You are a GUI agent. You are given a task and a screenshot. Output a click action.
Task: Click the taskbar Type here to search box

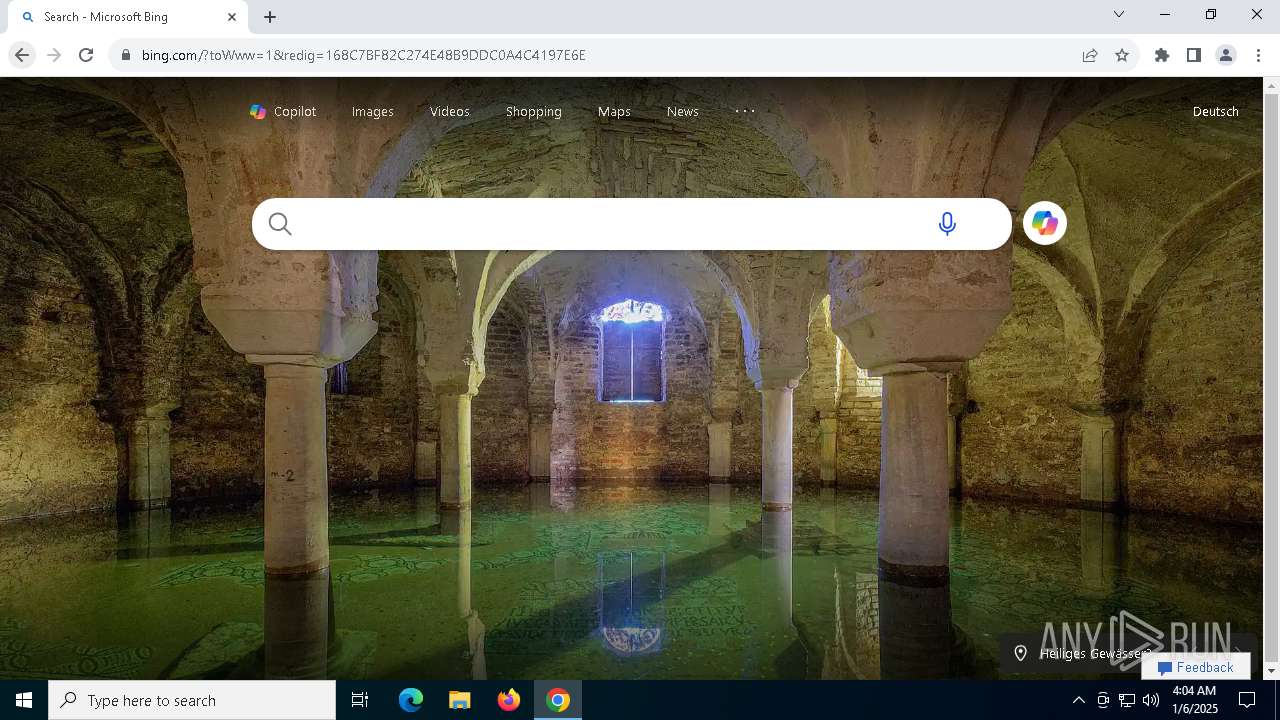point(192,700)
